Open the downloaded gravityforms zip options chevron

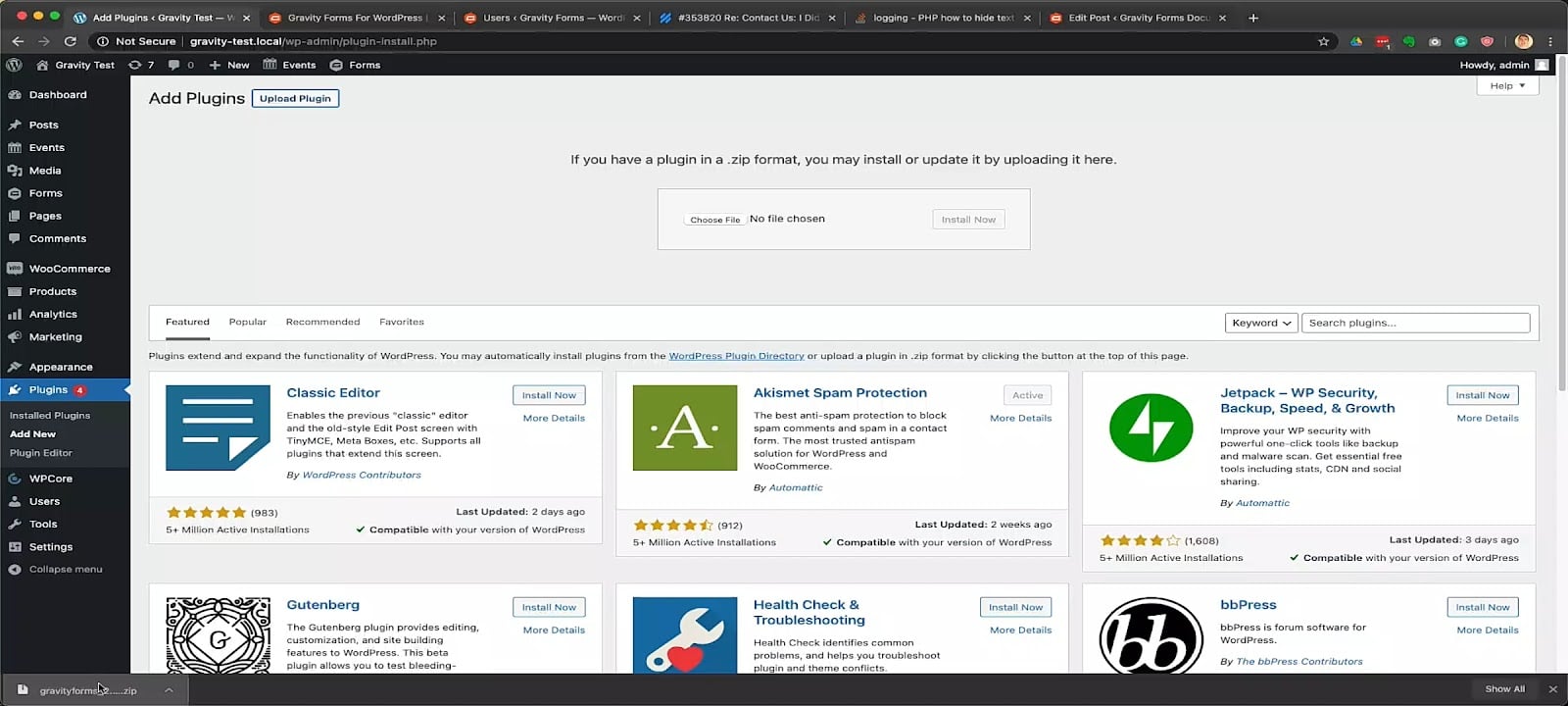169,690
